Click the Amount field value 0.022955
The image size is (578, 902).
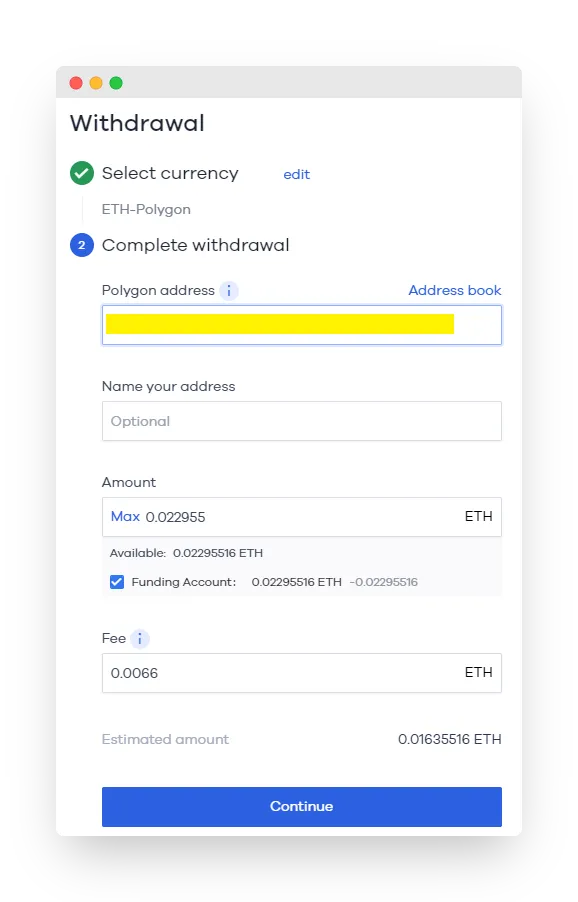coord(175,517)
